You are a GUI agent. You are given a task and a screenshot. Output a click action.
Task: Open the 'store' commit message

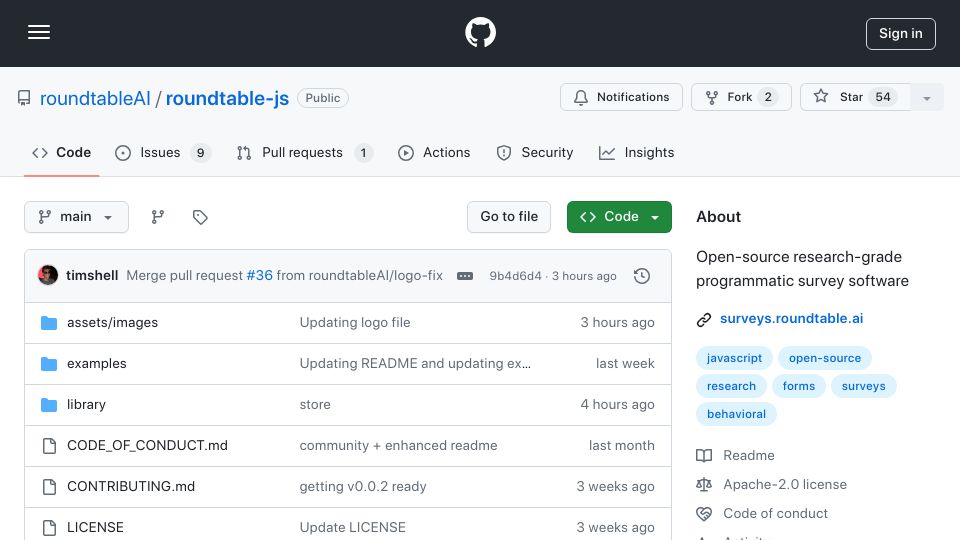point(315,405)
